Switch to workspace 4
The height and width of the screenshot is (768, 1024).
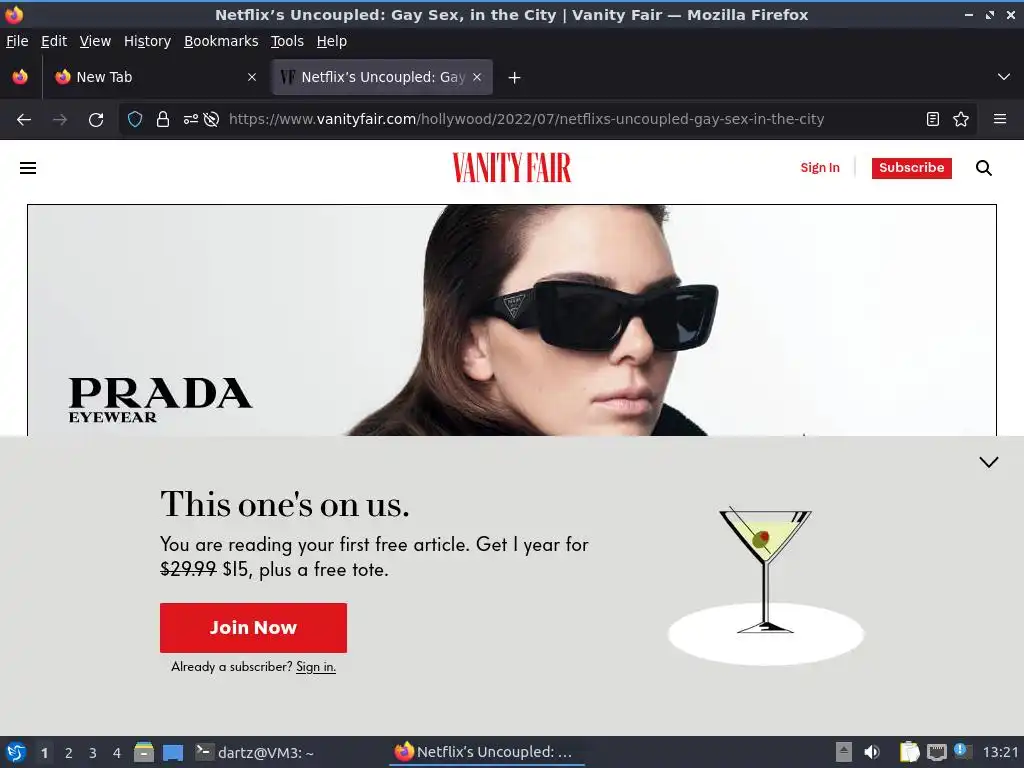point(117,753)
